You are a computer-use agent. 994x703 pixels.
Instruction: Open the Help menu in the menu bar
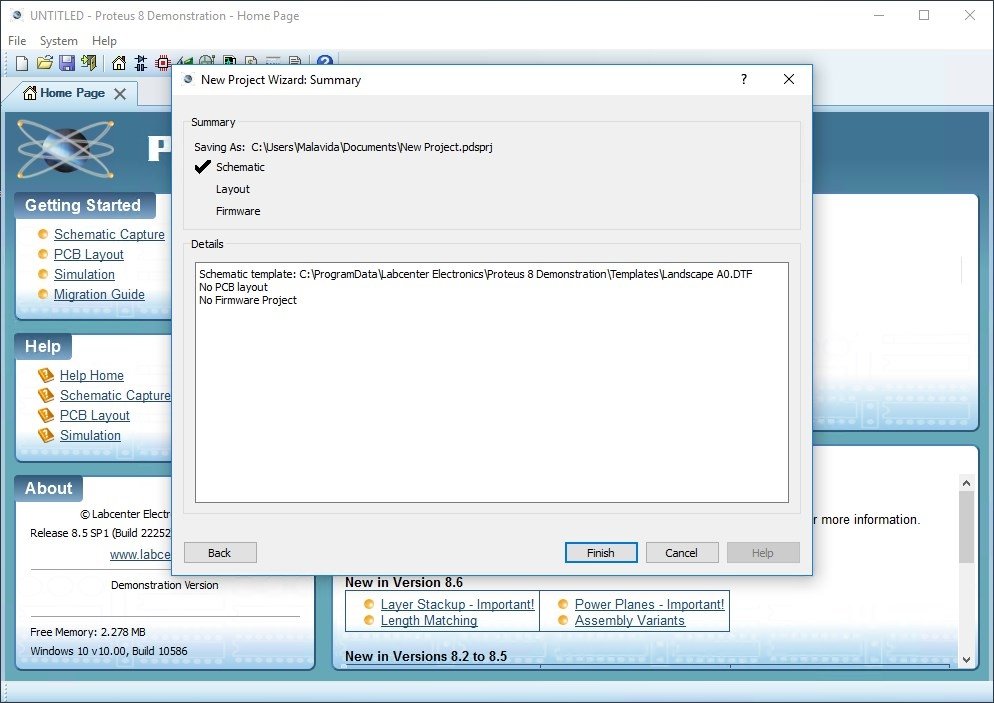pos(104,41)
